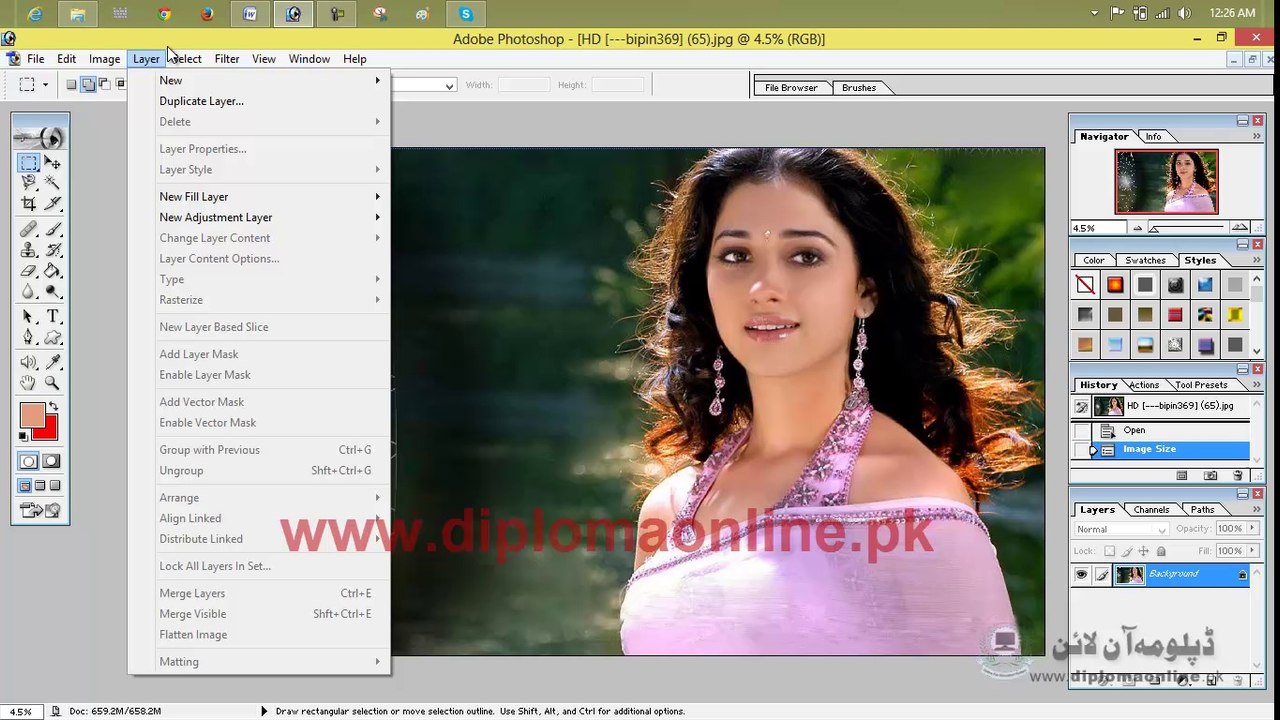Switch to the Channels tab
Screen dimensions: 1280x720
[x=1151, y=510]
